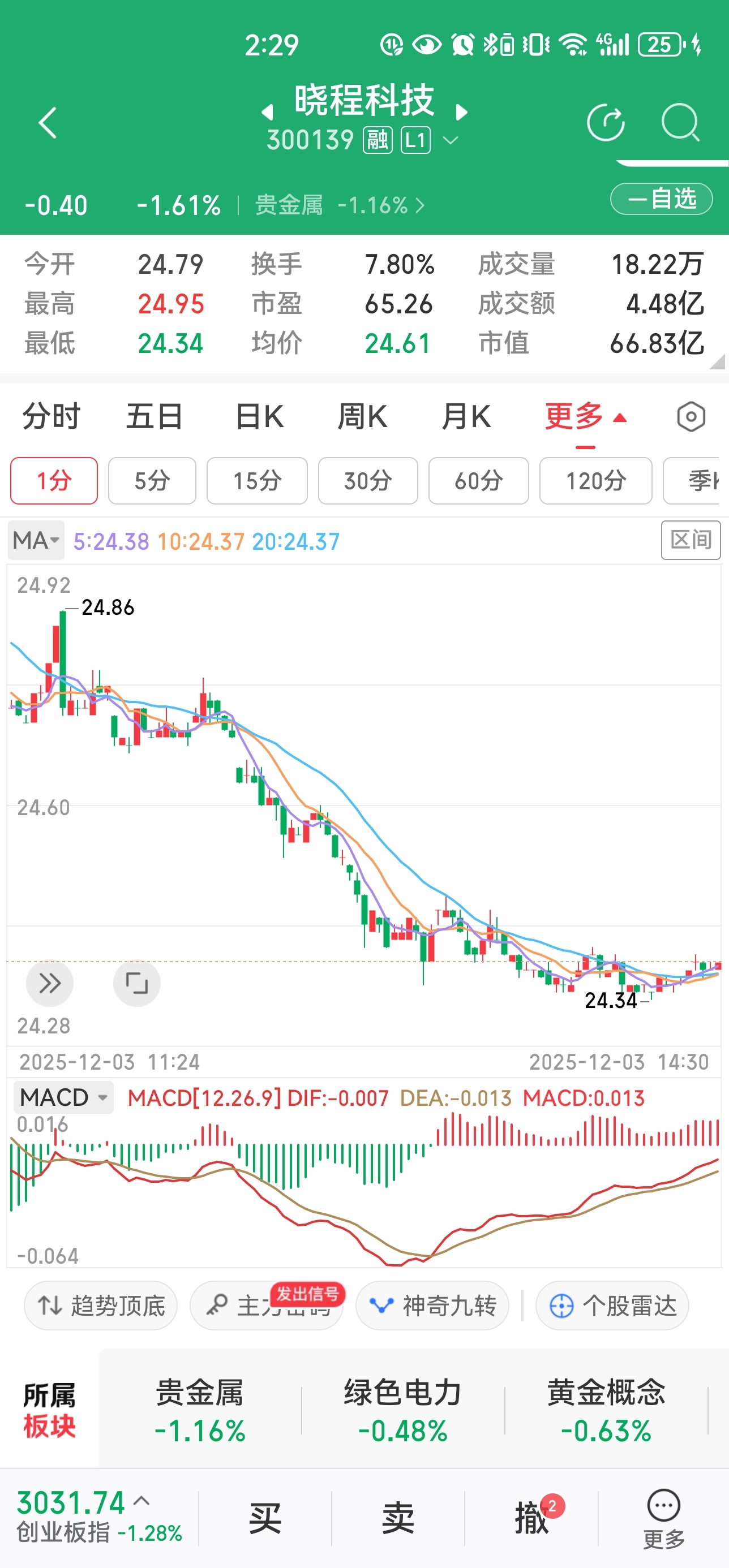Tap the refresh circular arrow icon
Screen dimensions: 729x1568
pos(606,123)
